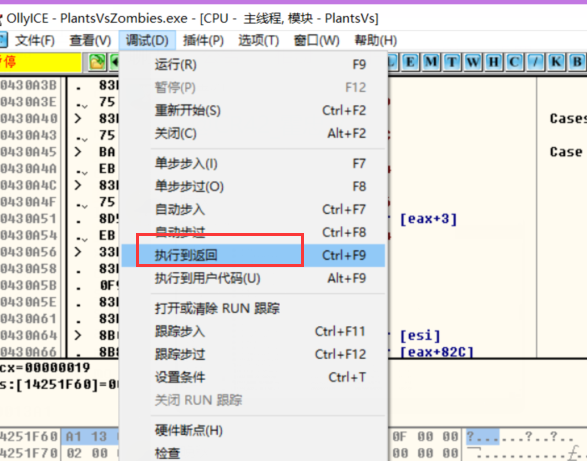Open CPU window C toolbar button

coord(514,62)
